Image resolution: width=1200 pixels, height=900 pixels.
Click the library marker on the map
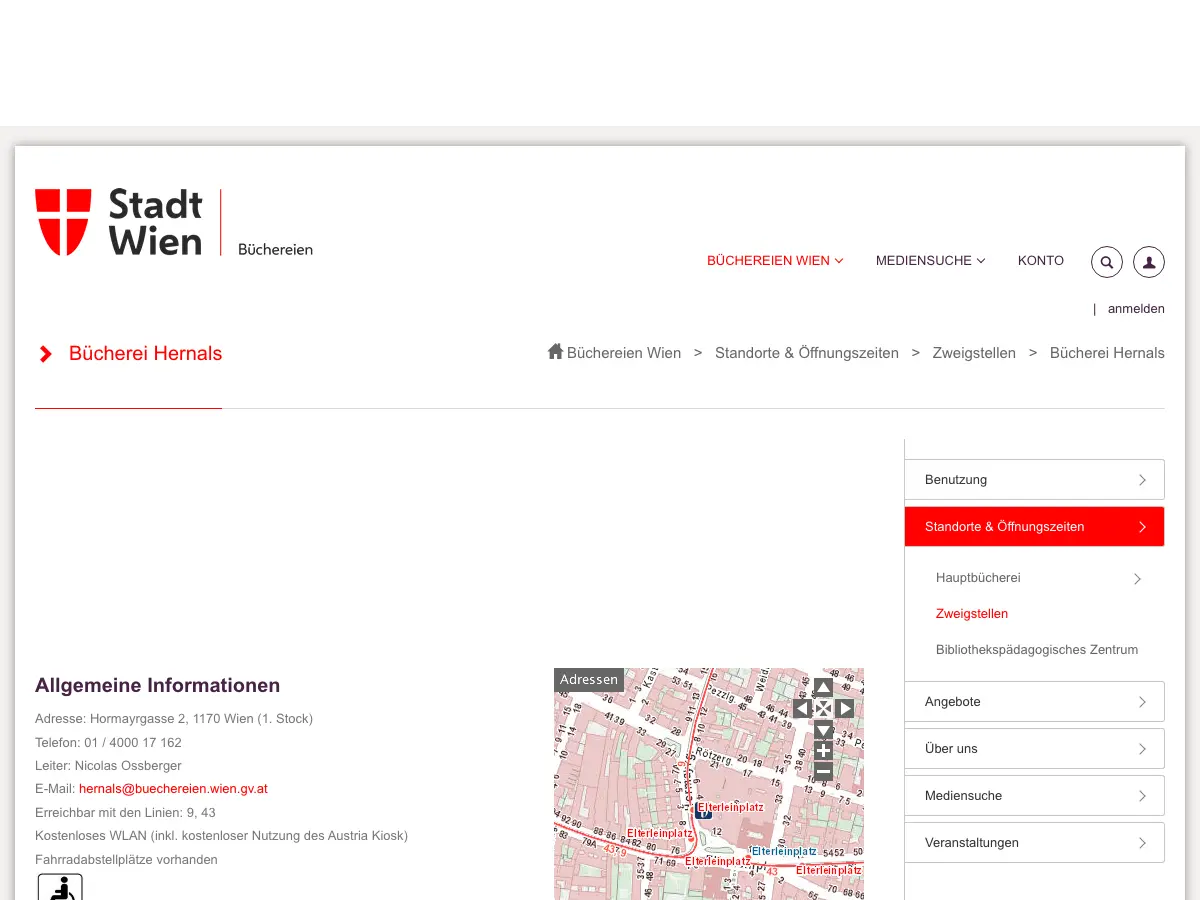pos(704,811)
